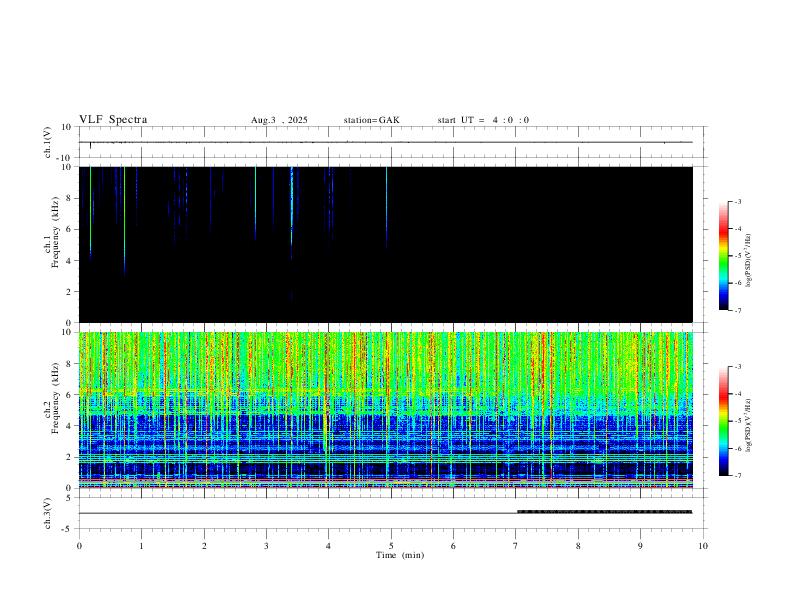Click the "ch.3(V)" waveform axis label
Image resolution: width=792 pixels, height=612 pixels.
point(48,513)
